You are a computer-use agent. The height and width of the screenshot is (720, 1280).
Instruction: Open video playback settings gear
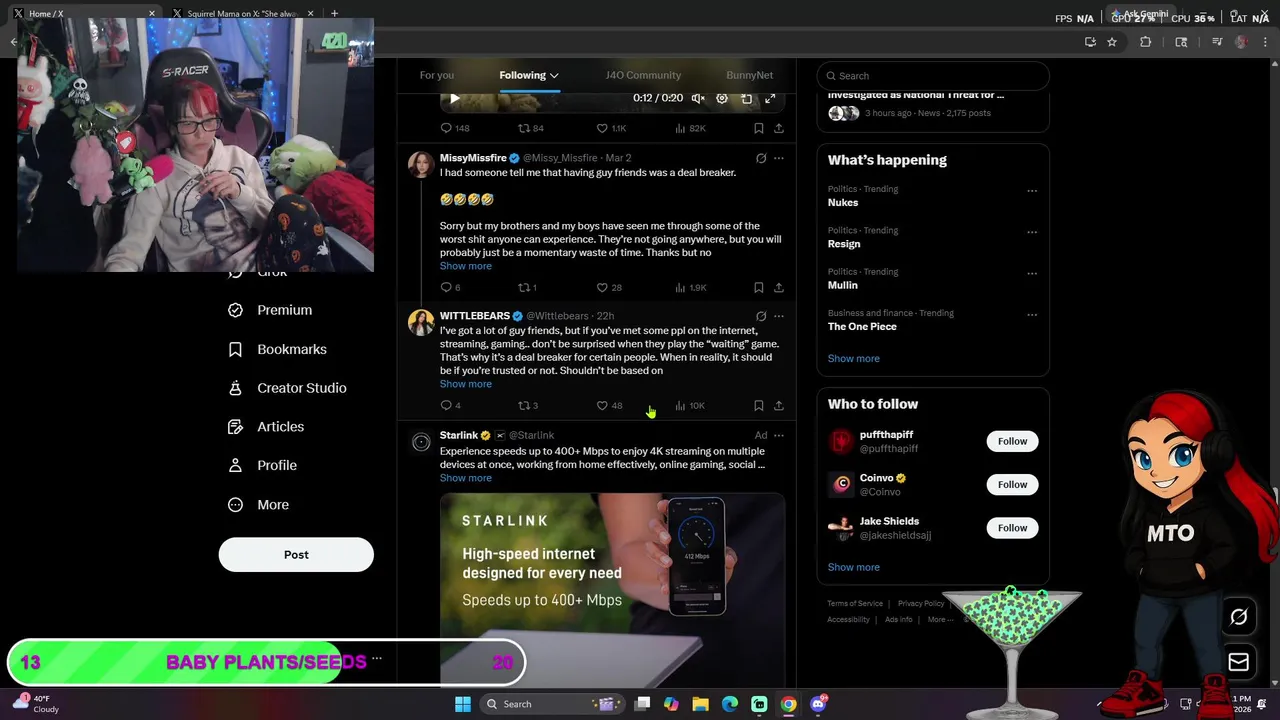click(x=722, y=98)
